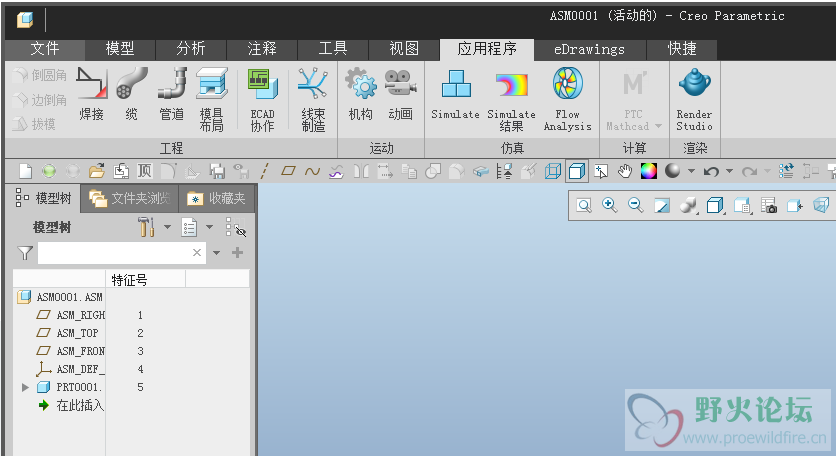Screen dimensions: 836x456
Task: Open ECAD 协作 collaboration tool
Action: 262,100
